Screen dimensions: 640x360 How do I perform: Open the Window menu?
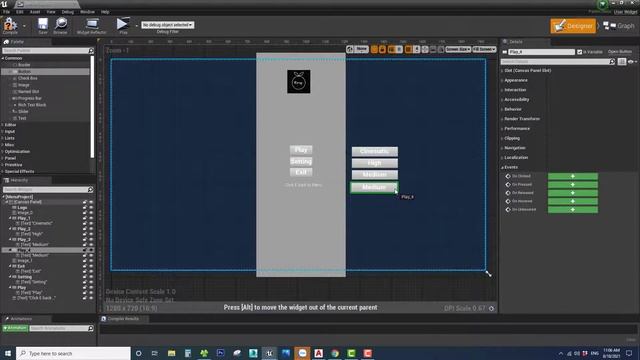pos(87,12)
